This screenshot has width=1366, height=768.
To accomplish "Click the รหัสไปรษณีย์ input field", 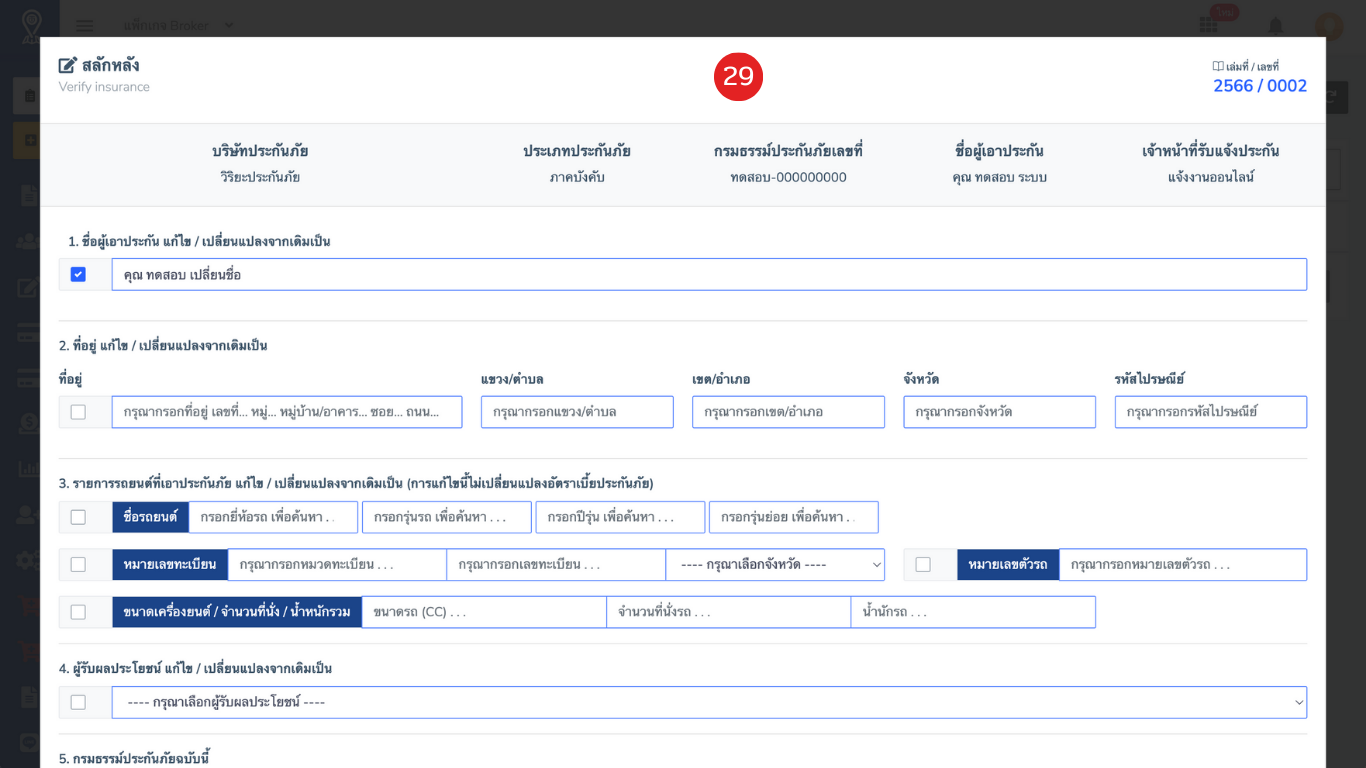I will [x=1211, y=412].
